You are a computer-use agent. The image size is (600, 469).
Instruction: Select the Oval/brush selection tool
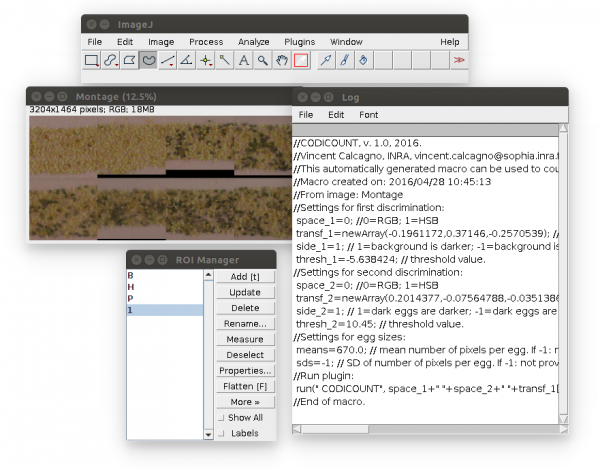110,60
